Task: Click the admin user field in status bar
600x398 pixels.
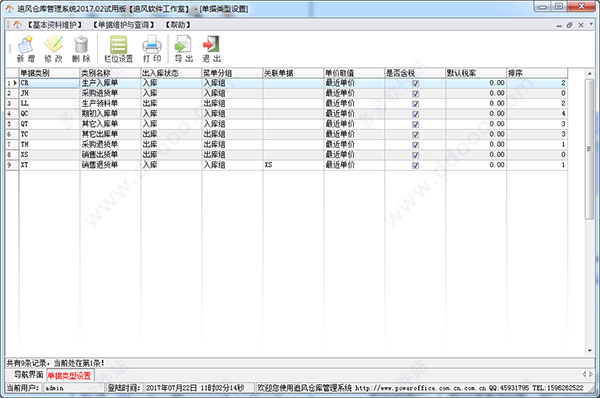Action: (x=74, y=388)
